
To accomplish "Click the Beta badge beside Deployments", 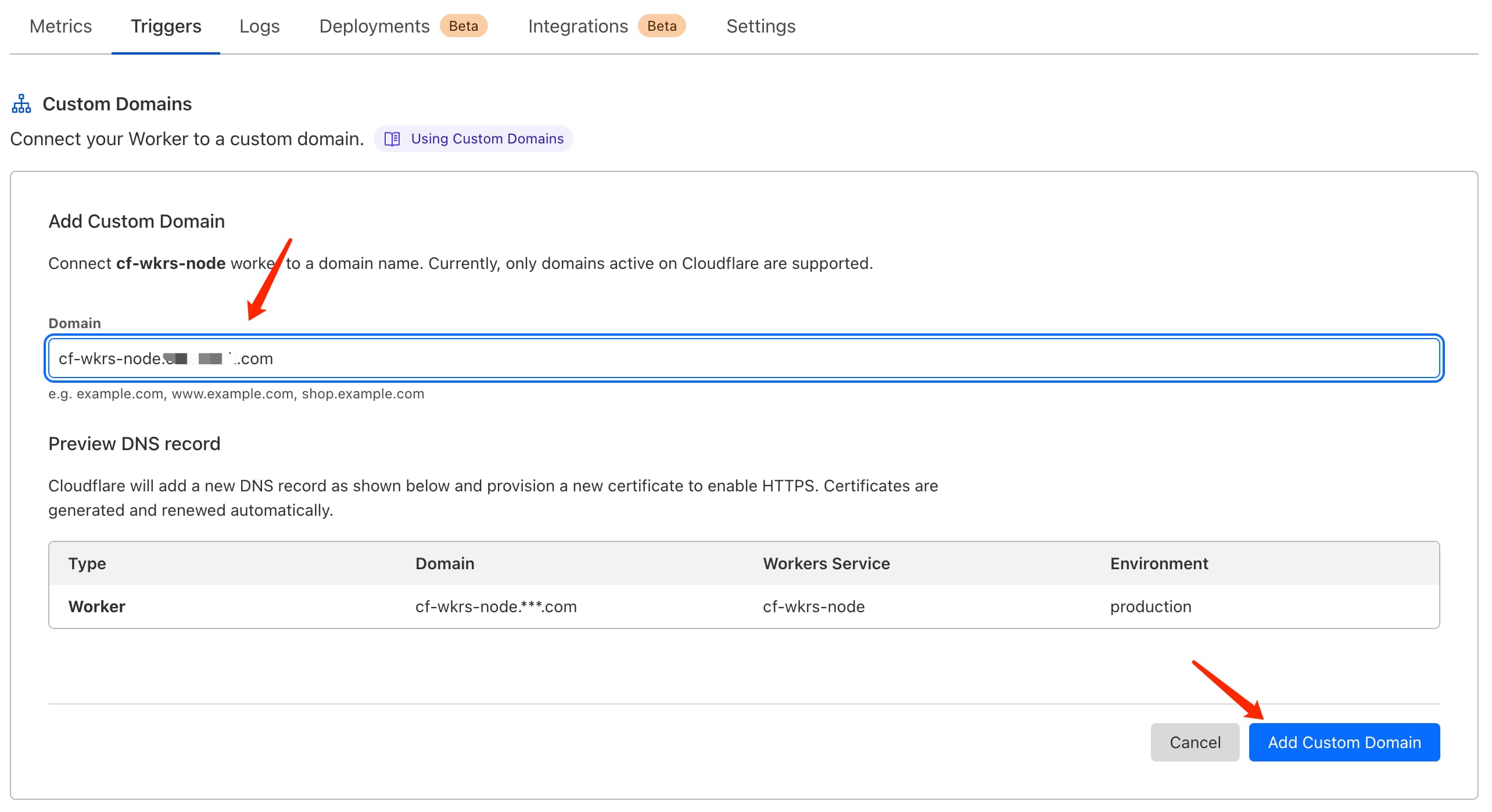I will 463,26.
